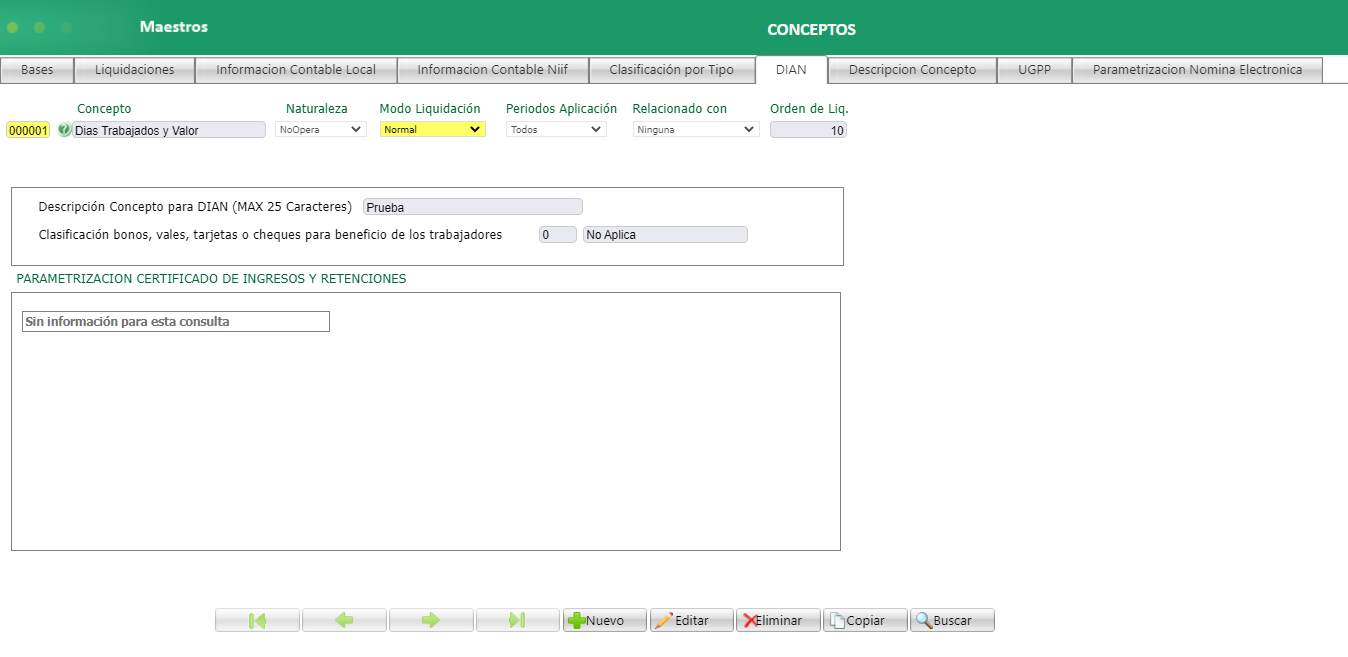Click the Maestros menu title
The height and width of the screenshot is (657, 1348).
click(x=174, y=27)
